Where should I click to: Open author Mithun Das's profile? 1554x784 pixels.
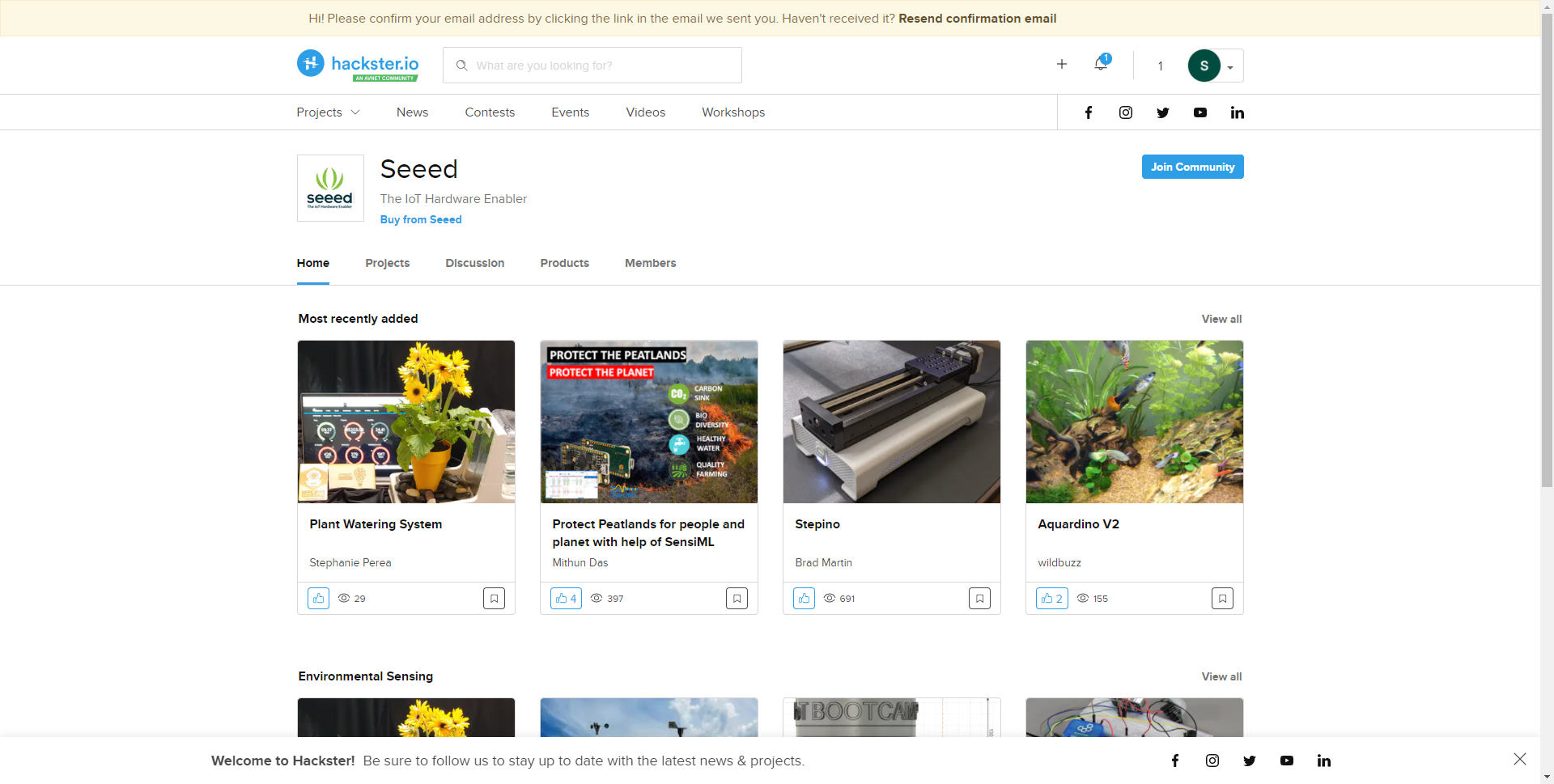pos(580,563)
